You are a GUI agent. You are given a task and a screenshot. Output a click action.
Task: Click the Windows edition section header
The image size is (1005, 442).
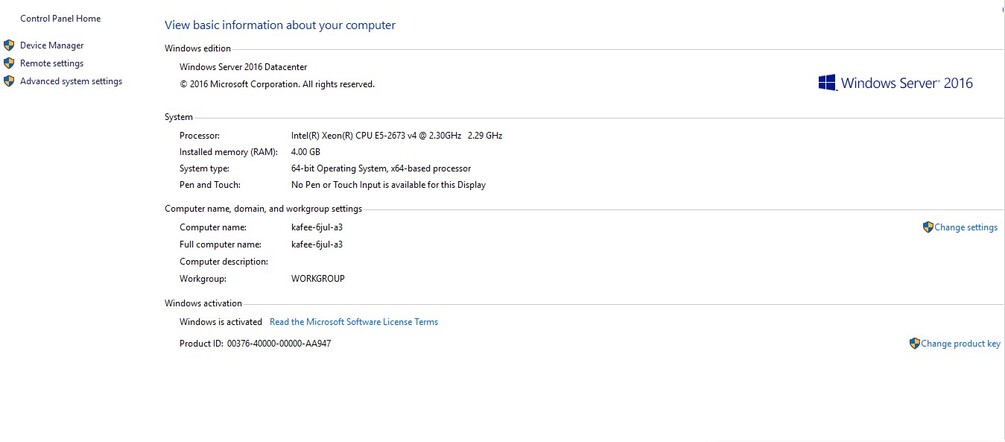pos(197,49)
